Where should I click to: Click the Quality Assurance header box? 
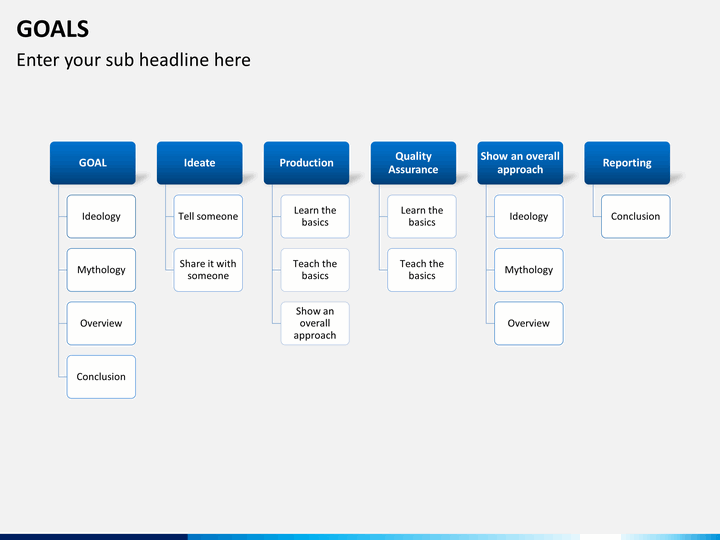[x=413, y=163]
